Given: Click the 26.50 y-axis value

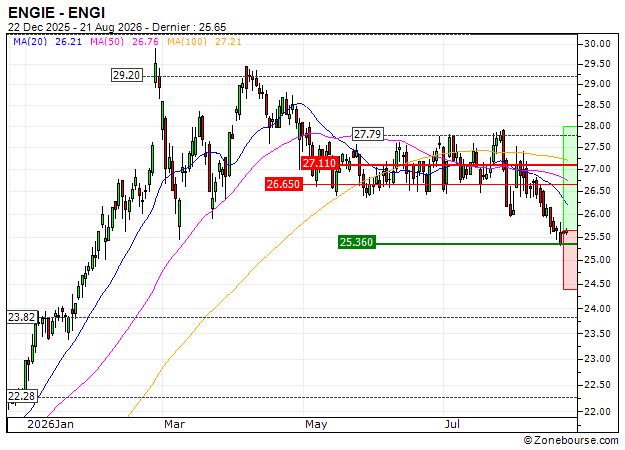Looking at the screenshot, I should (597, 191).
